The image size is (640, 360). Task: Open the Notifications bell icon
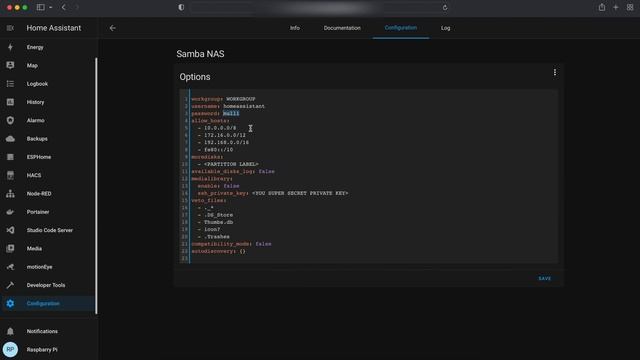(x=10, y=331)
